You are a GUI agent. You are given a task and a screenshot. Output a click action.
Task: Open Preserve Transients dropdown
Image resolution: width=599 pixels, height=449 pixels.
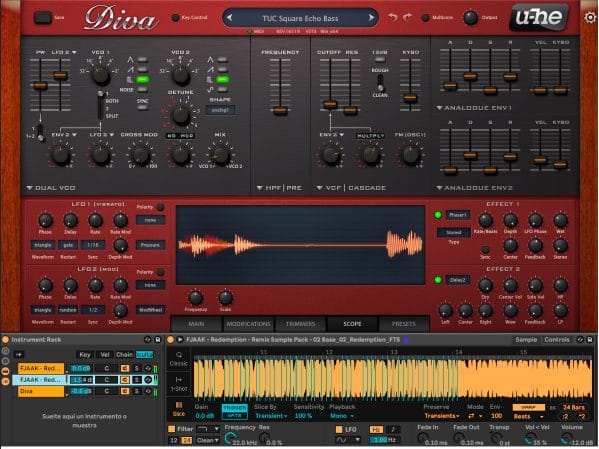click(x=442, y=416)
